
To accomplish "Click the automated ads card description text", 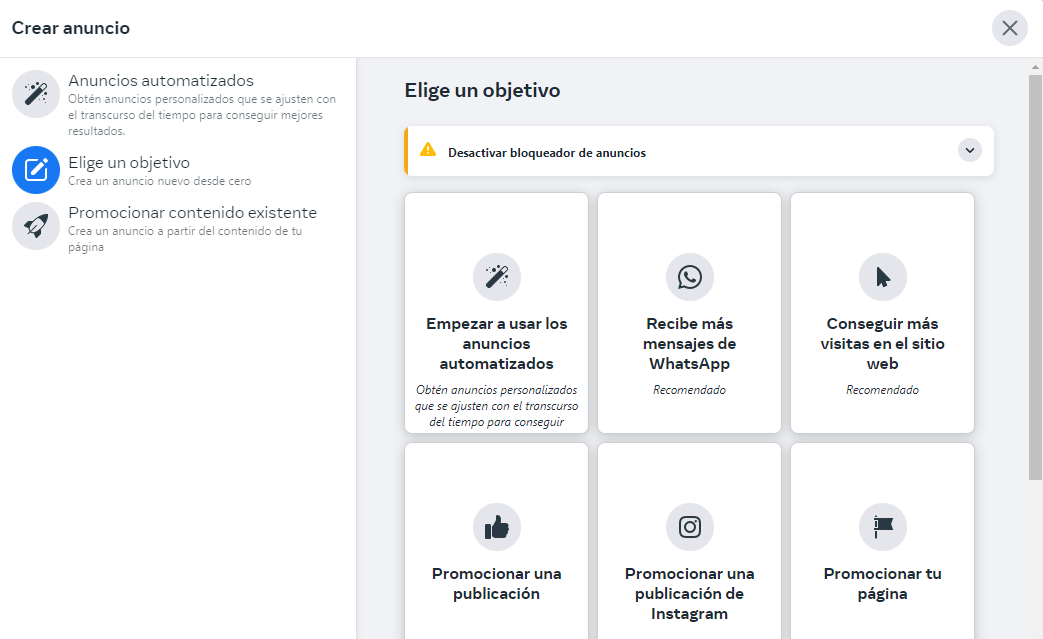I will point(497,406).
